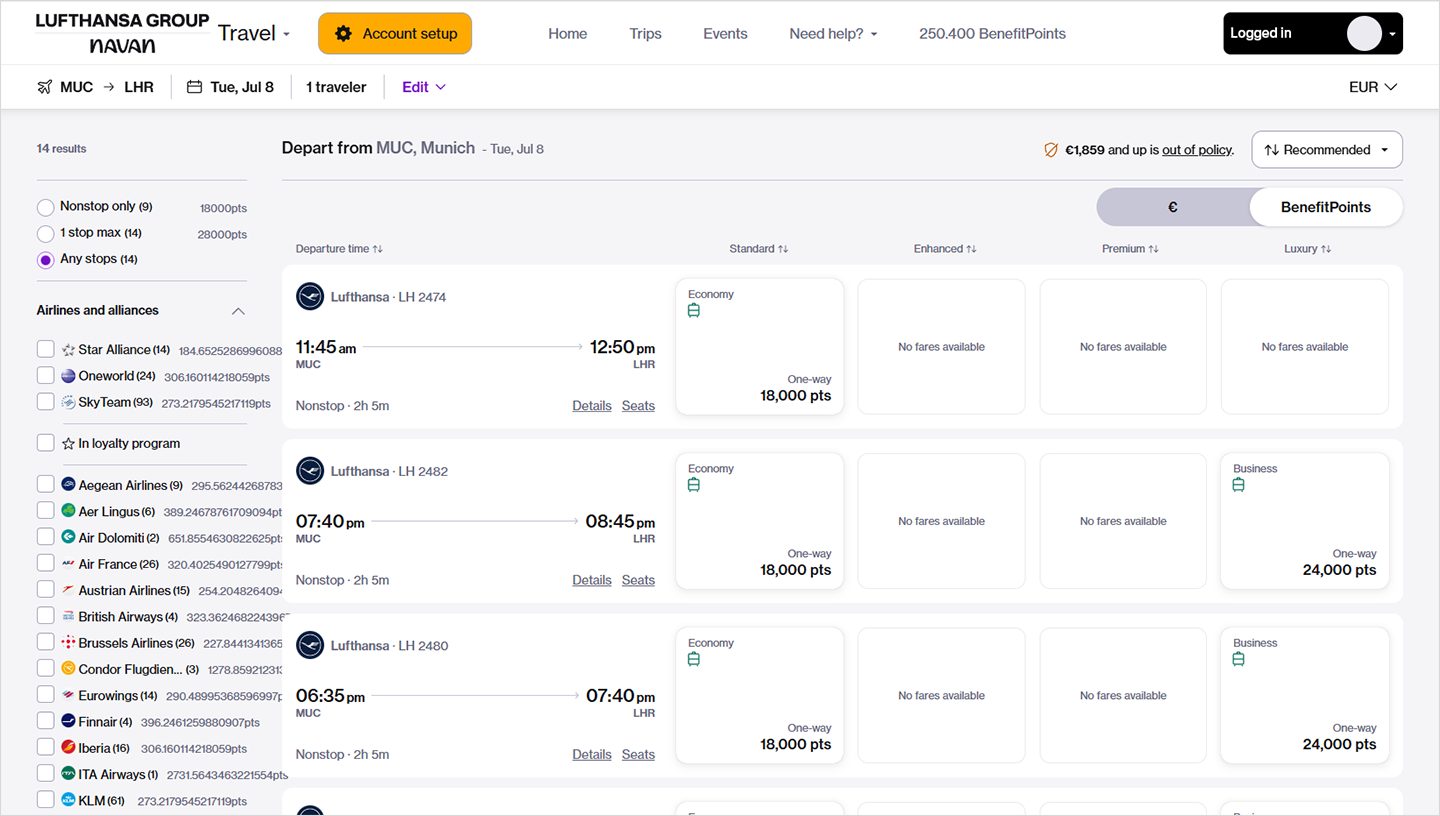Click the Departure time sort arrows

(x=378, y=249)
